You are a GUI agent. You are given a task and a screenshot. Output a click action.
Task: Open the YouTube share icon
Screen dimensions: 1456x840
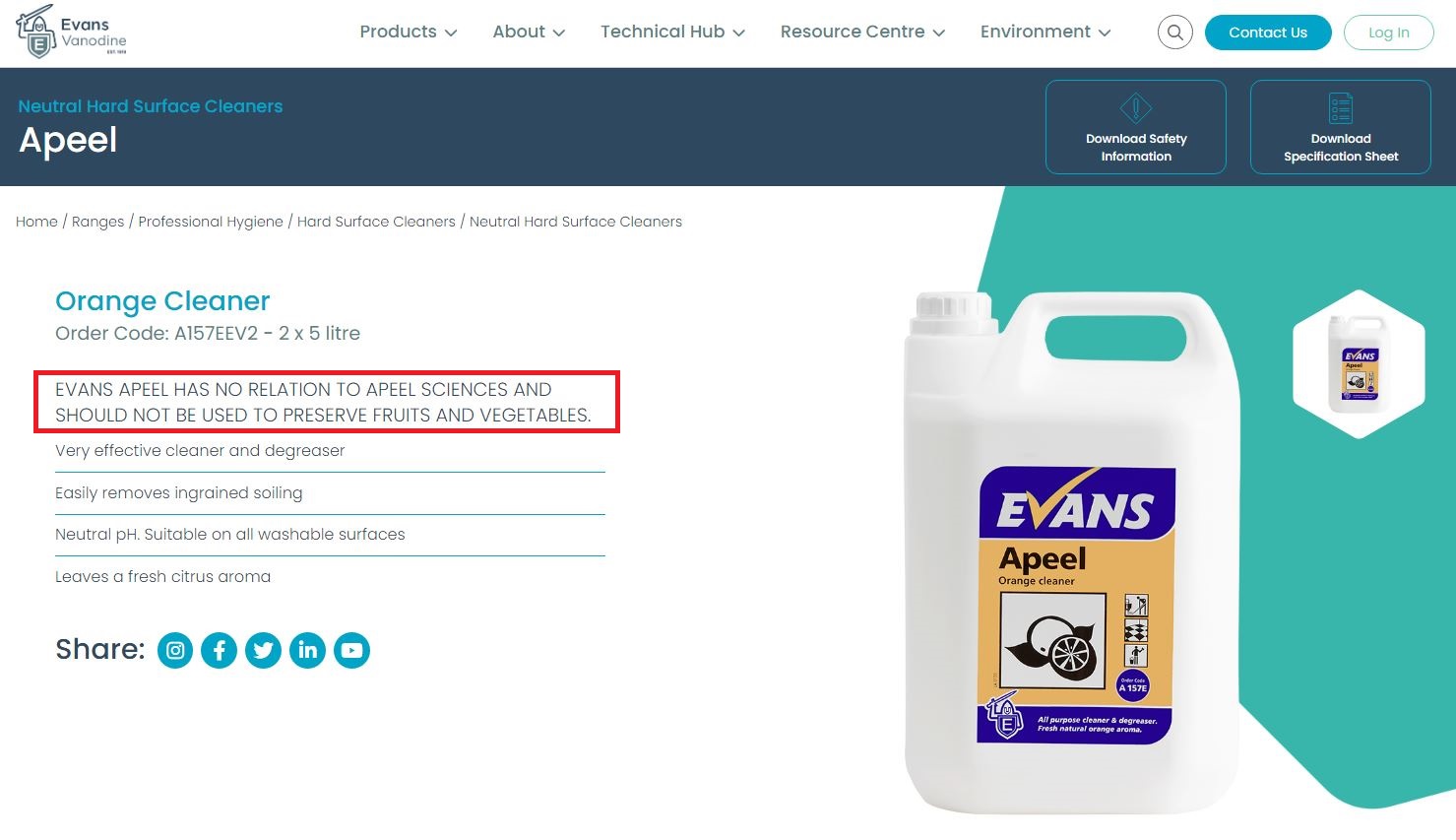(x=351, y=650)
